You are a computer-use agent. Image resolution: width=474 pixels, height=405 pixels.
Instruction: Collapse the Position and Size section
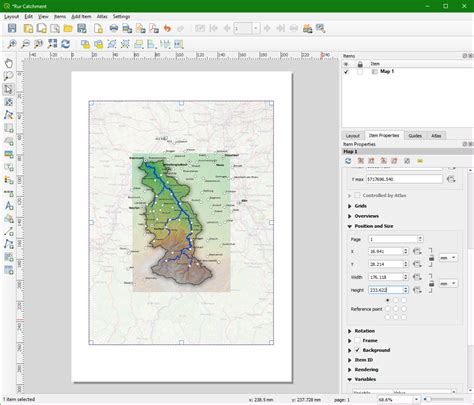coord(350,226)
